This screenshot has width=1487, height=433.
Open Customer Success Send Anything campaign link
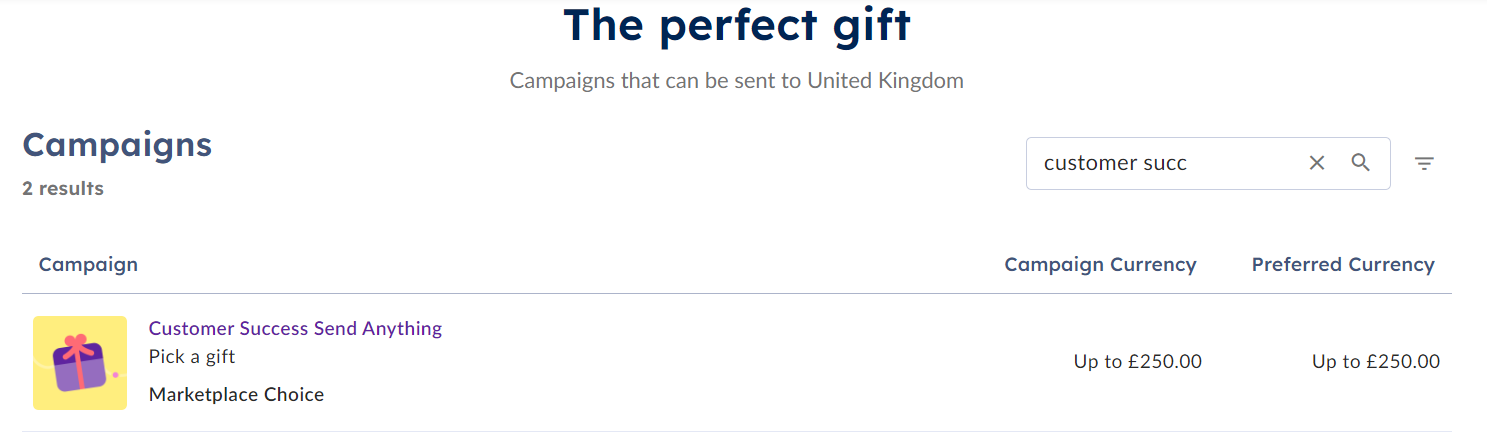pyautogui.click(x=295, y=328)
